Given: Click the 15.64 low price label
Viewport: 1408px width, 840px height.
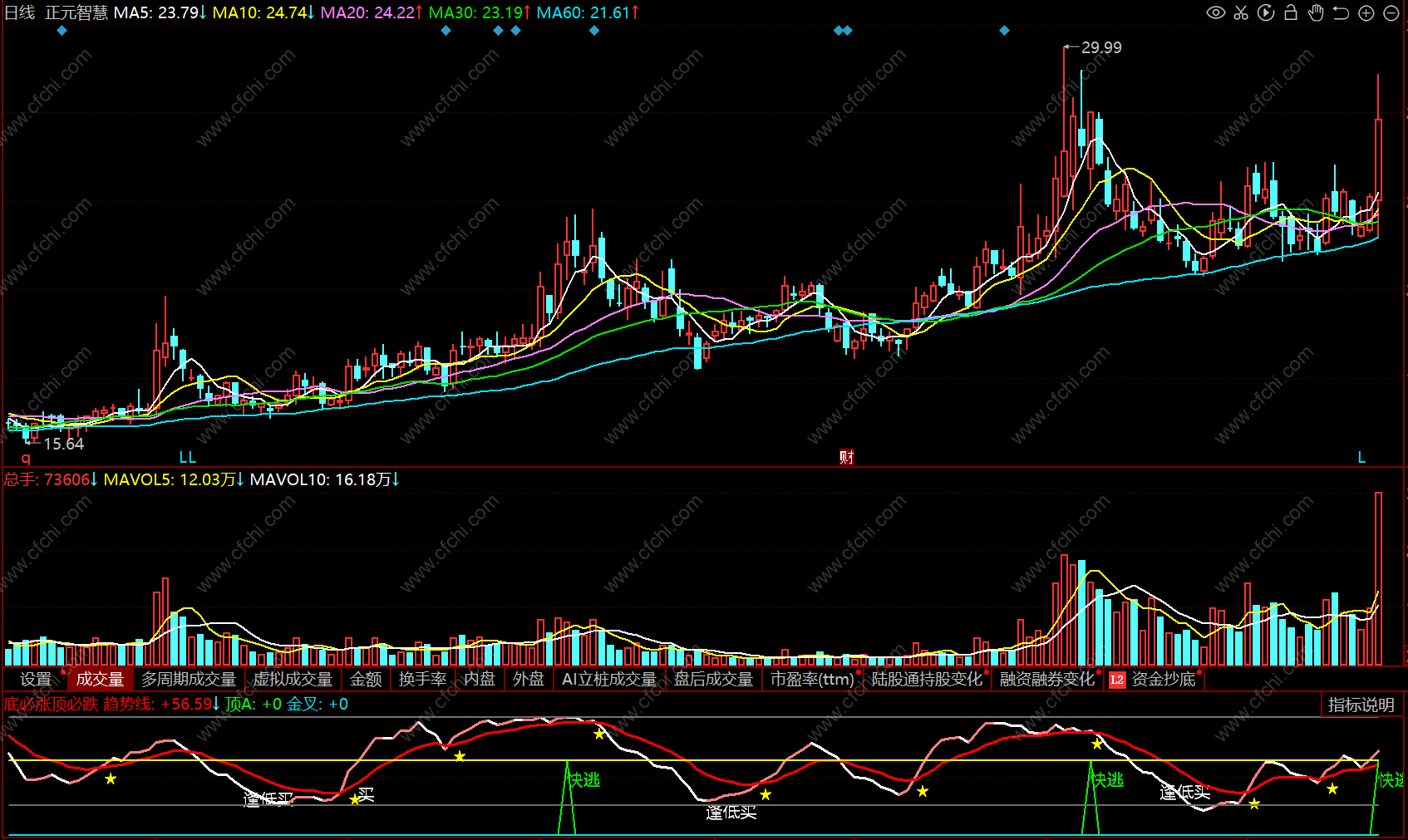Looking at the screenshot, I should click(x=64, y=444).
